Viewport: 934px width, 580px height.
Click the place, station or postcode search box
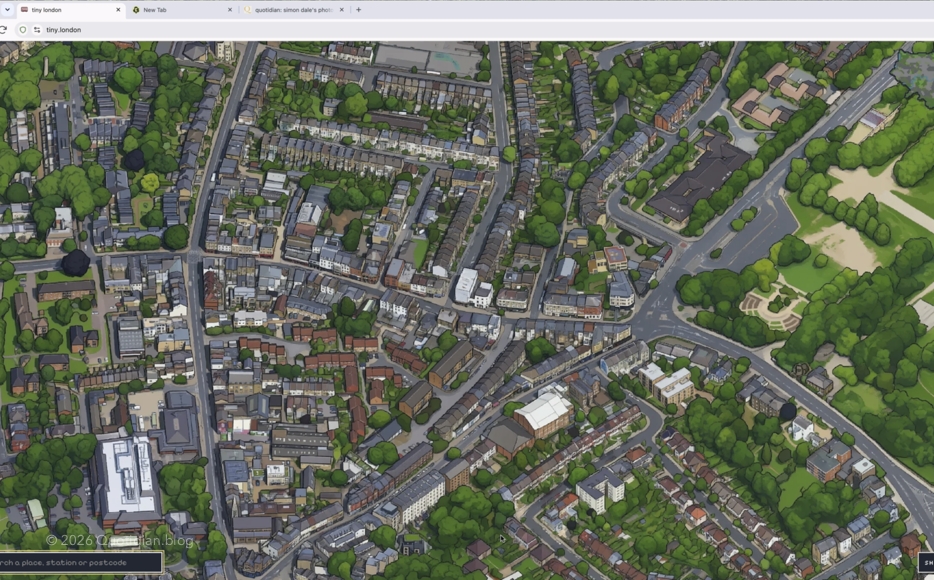(80, 563)
